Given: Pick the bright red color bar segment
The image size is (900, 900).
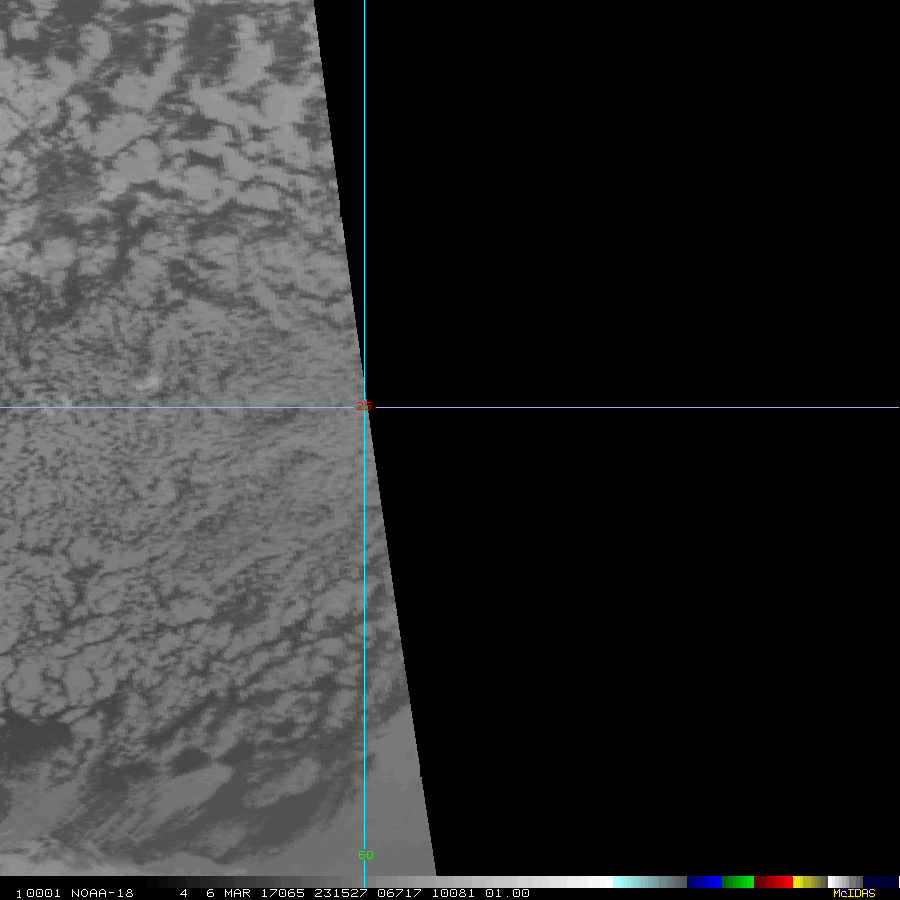Looking at the screenshot, I should (x=782, y=882).
